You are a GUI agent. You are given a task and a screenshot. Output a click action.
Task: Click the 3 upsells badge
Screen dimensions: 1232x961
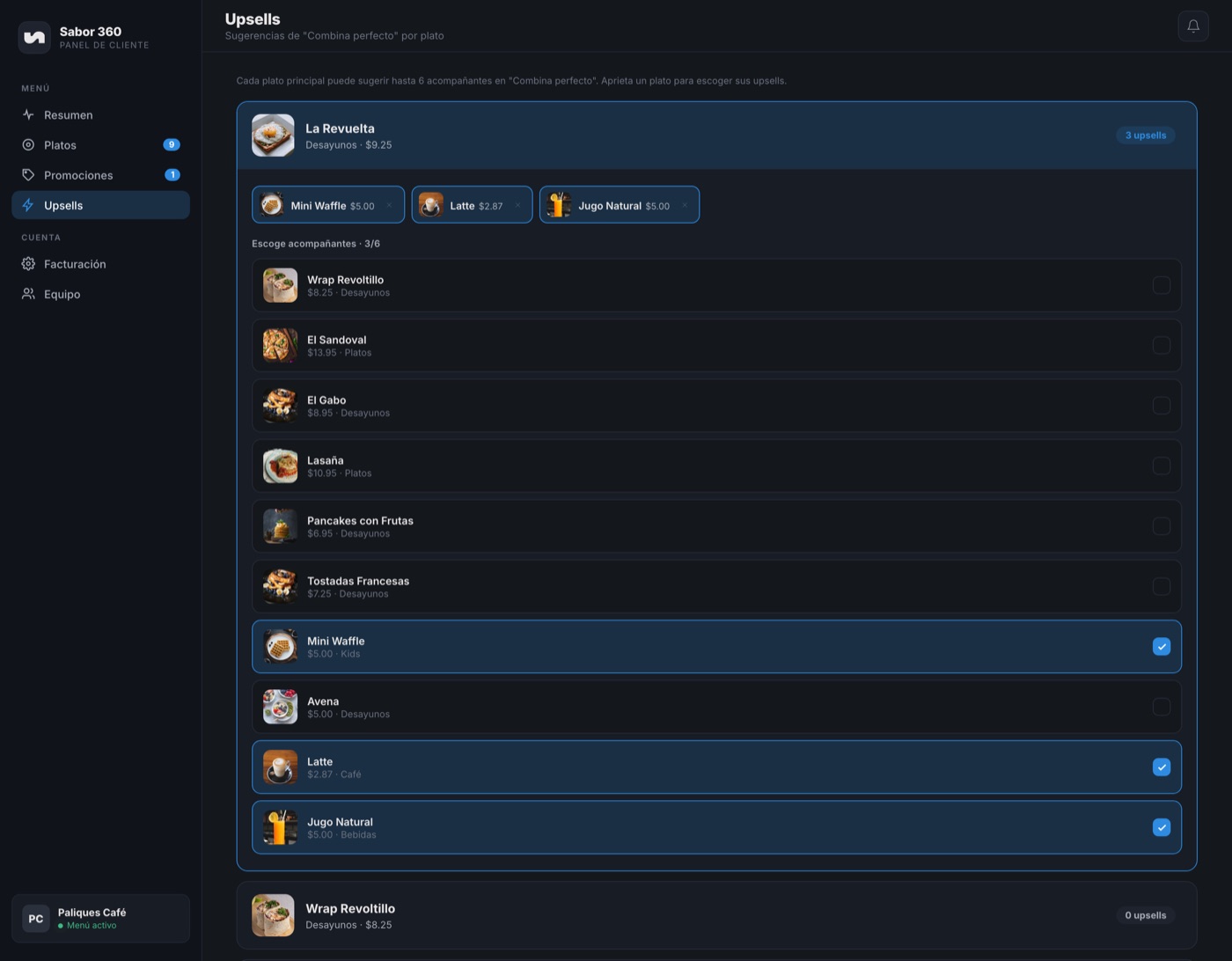1145,136
